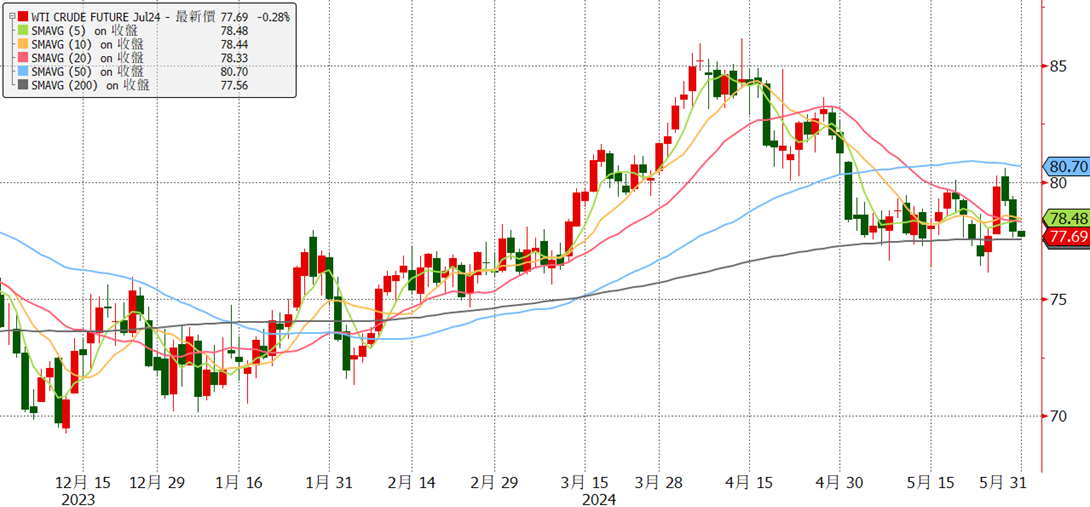The height and width of the screenshot is (507, 1090).
Task: Select the 'SMAVG (10) on 收盤' legend row
Action: click(88, 44)
